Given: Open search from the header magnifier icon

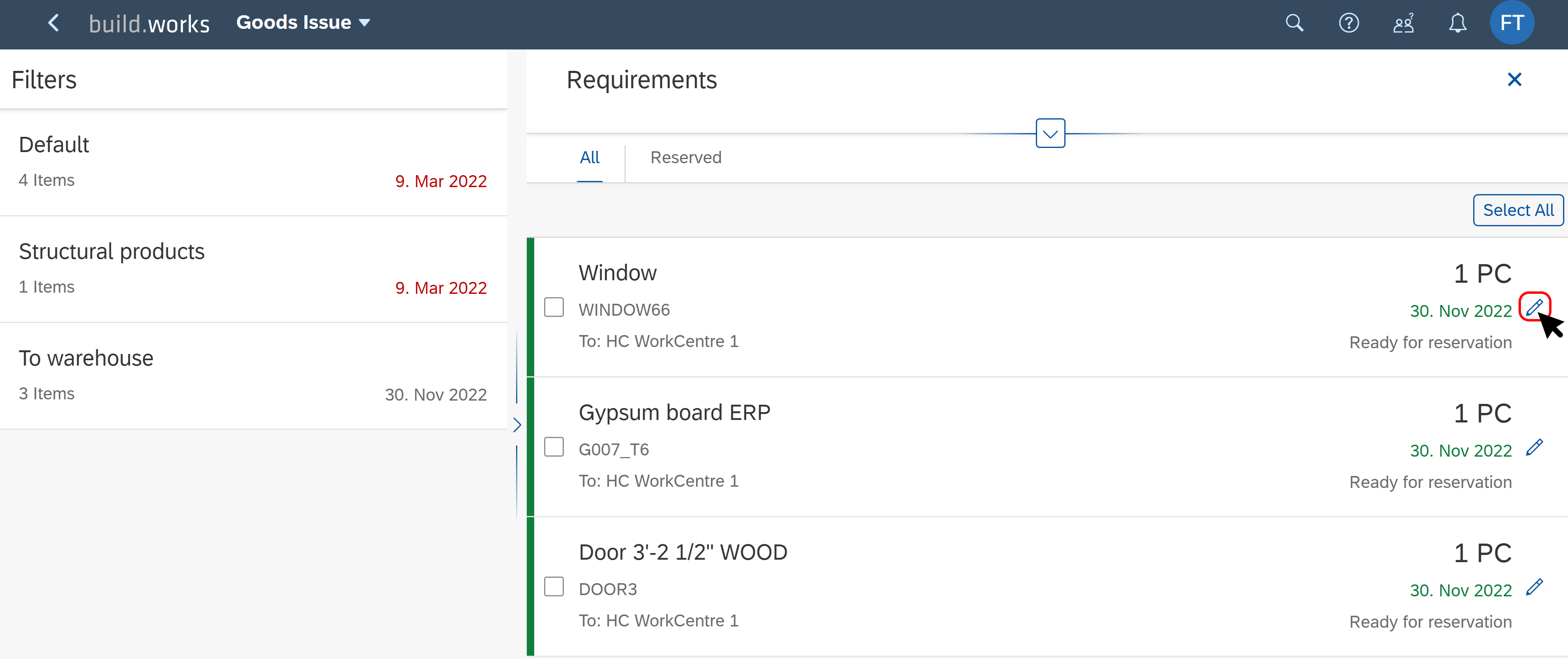Looking at the screenshot, I should [x=1294, y=23].
